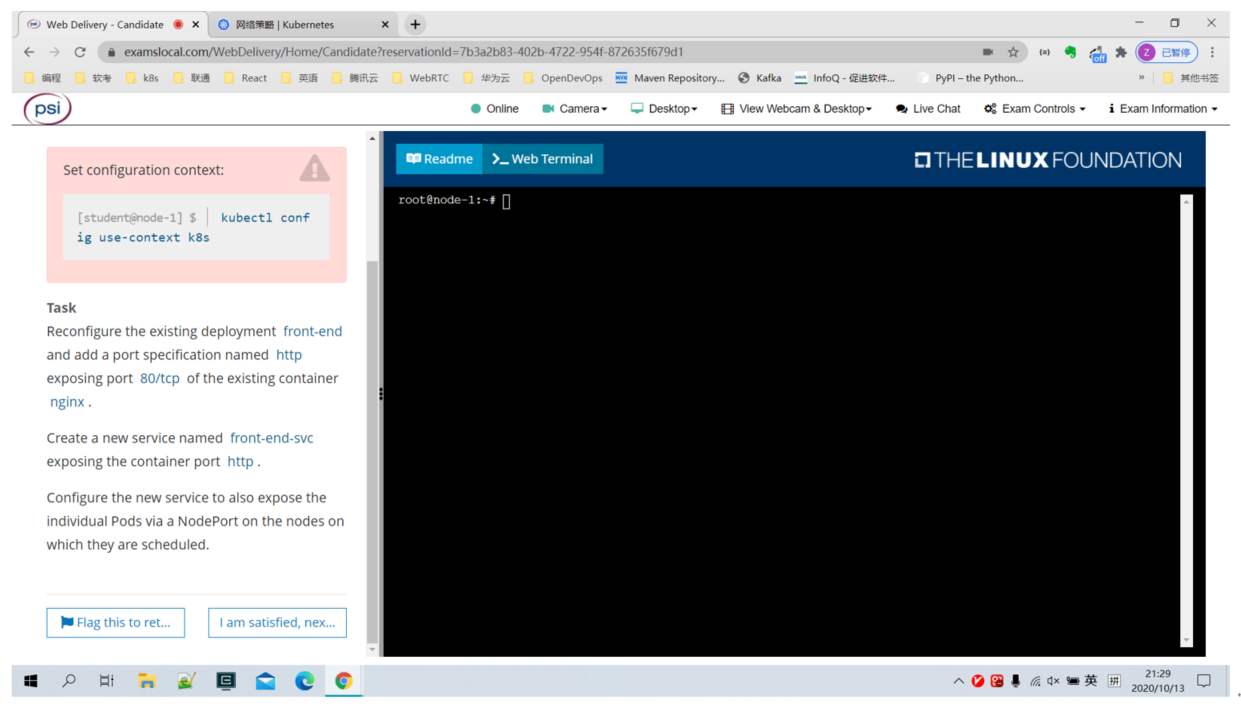The image size is (1241, 712).
Task: Click the terminal scrollbar down arrow
Action: (1187, 640)
